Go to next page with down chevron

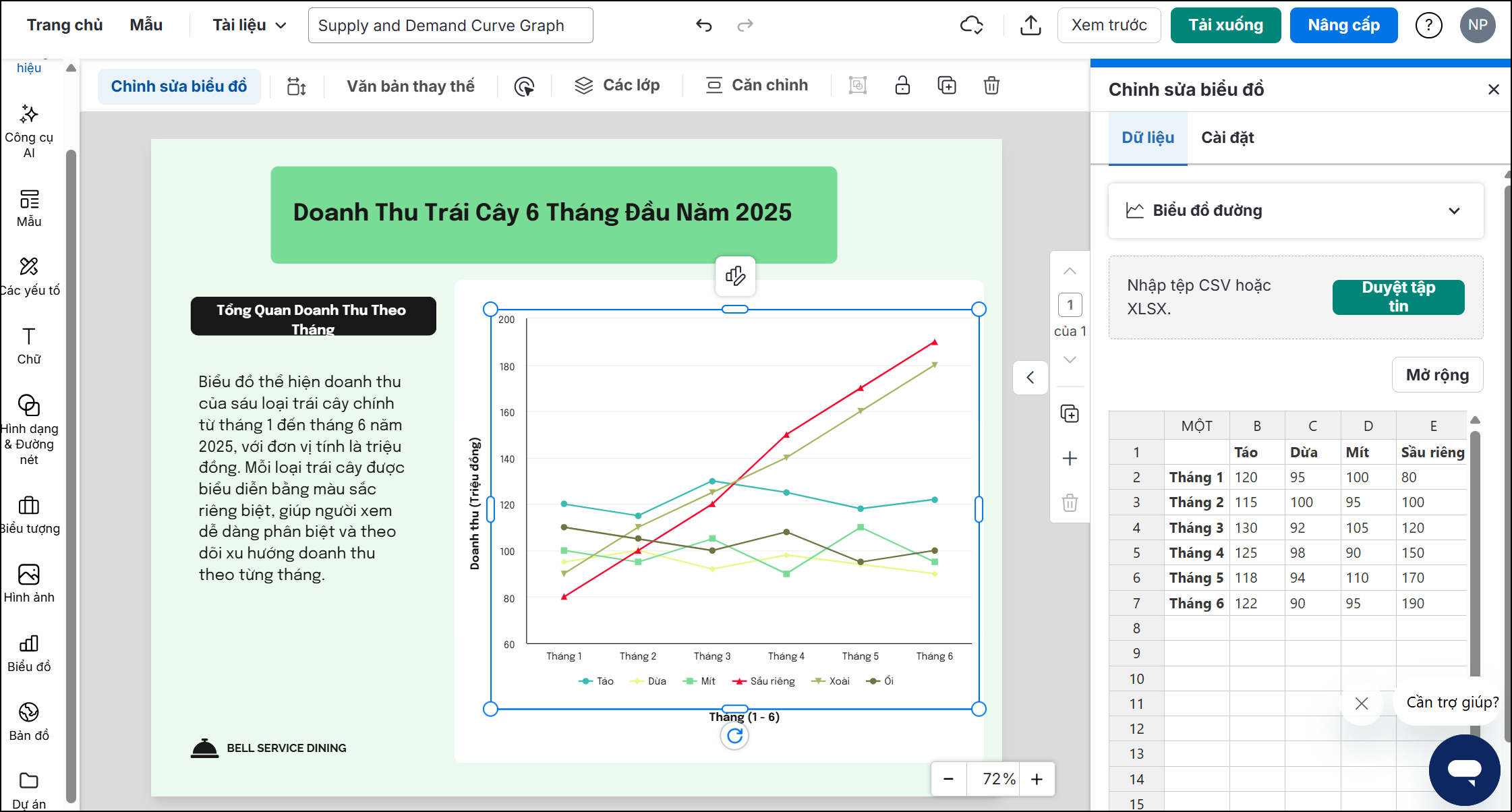1070,359
